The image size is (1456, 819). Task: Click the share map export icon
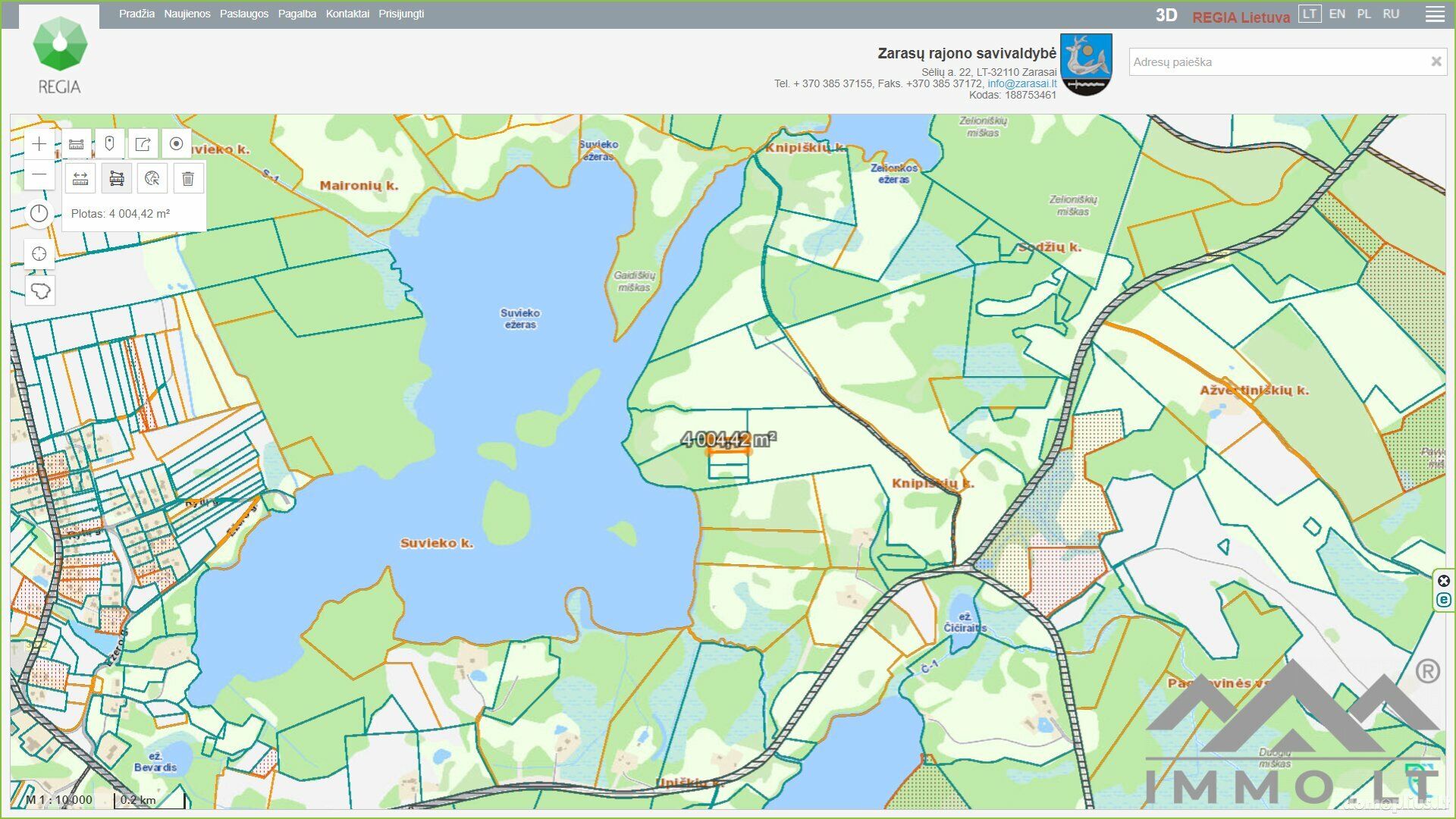click(x=143, y=144)
